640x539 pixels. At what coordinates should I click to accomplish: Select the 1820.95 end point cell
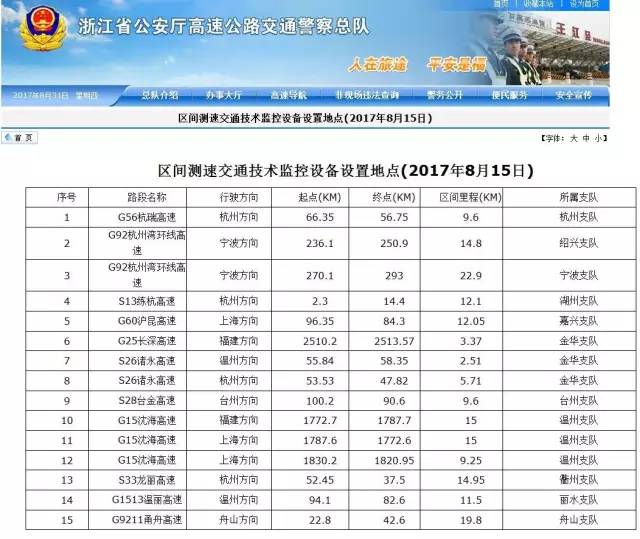(384, 461)
